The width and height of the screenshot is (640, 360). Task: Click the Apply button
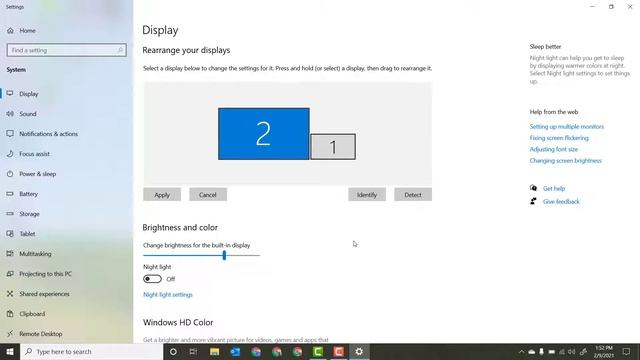[162, 195]
